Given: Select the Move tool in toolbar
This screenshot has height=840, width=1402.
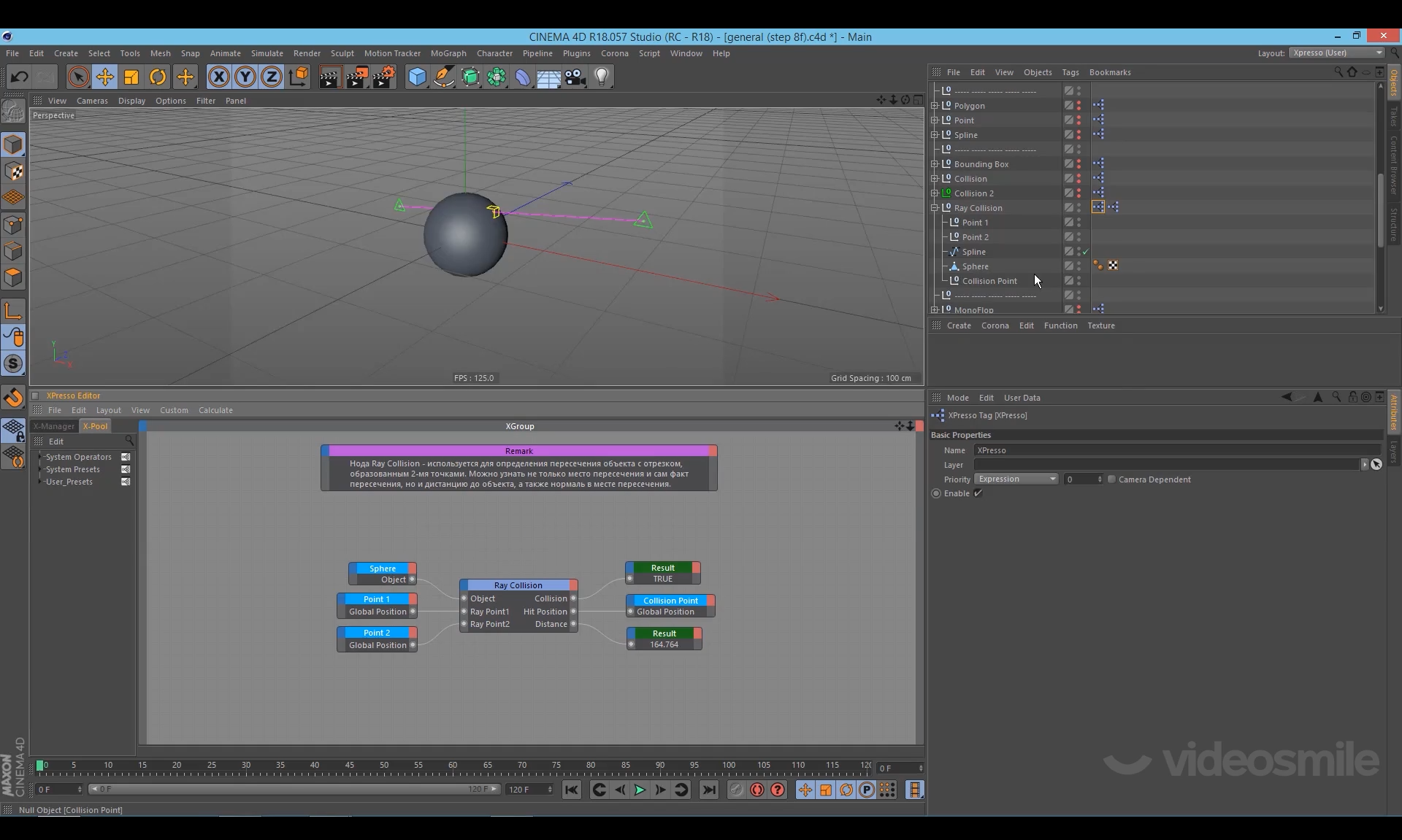Looking at the screenshot, I should coord(104,77).
